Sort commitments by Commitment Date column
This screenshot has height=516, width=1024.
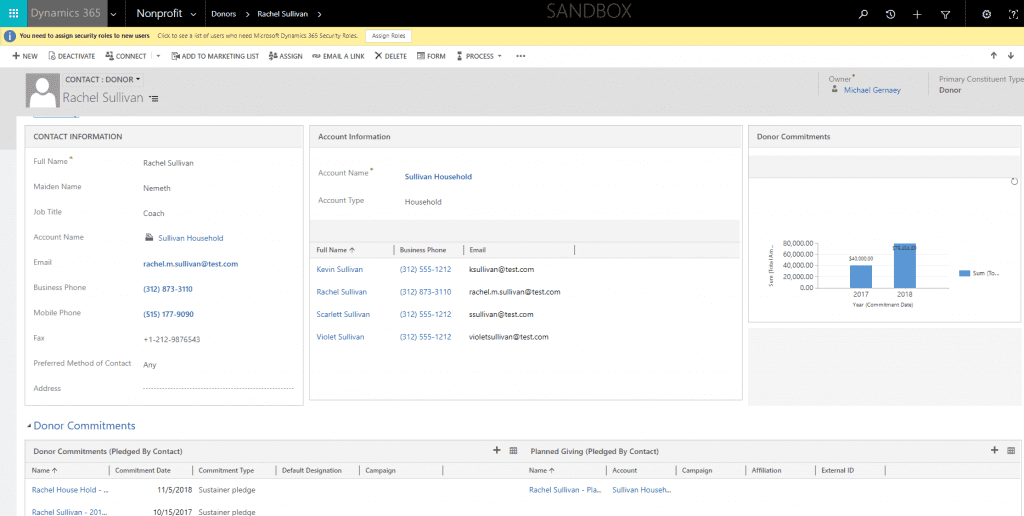pyautogui.click(x=143, y=470)
